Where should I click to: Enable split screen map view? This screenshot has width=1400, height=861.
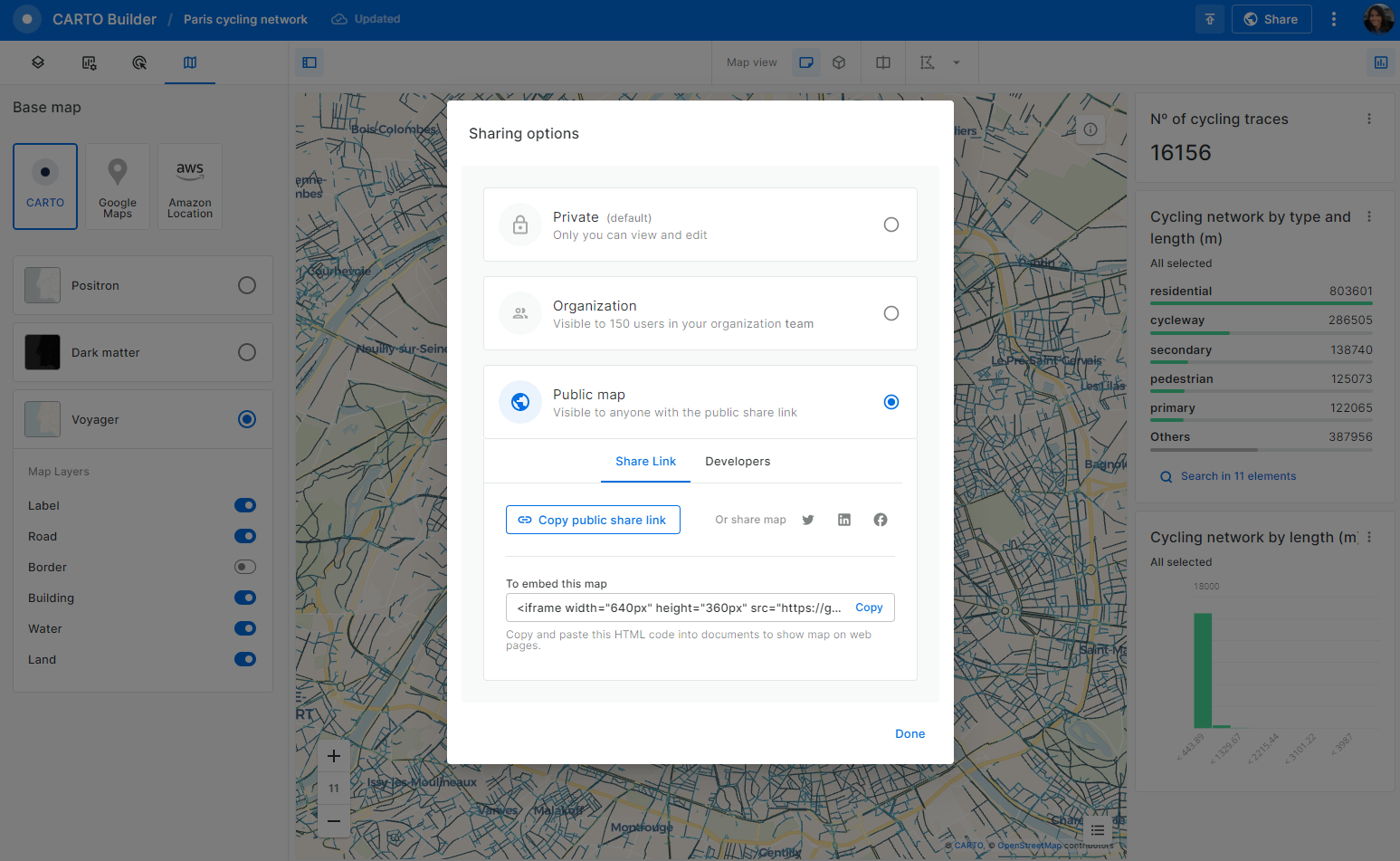tap(883, 62)
